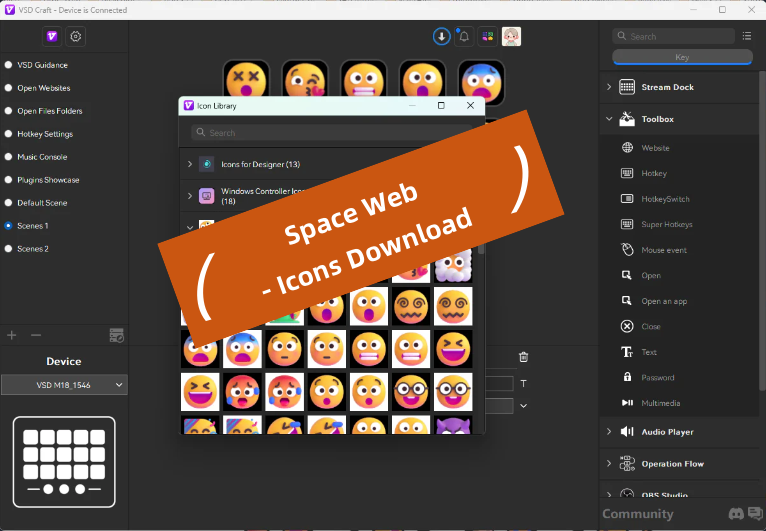Expand the Stream Dock category
Viewport: 766px width, 531px height.
click(x=656, y=87)
